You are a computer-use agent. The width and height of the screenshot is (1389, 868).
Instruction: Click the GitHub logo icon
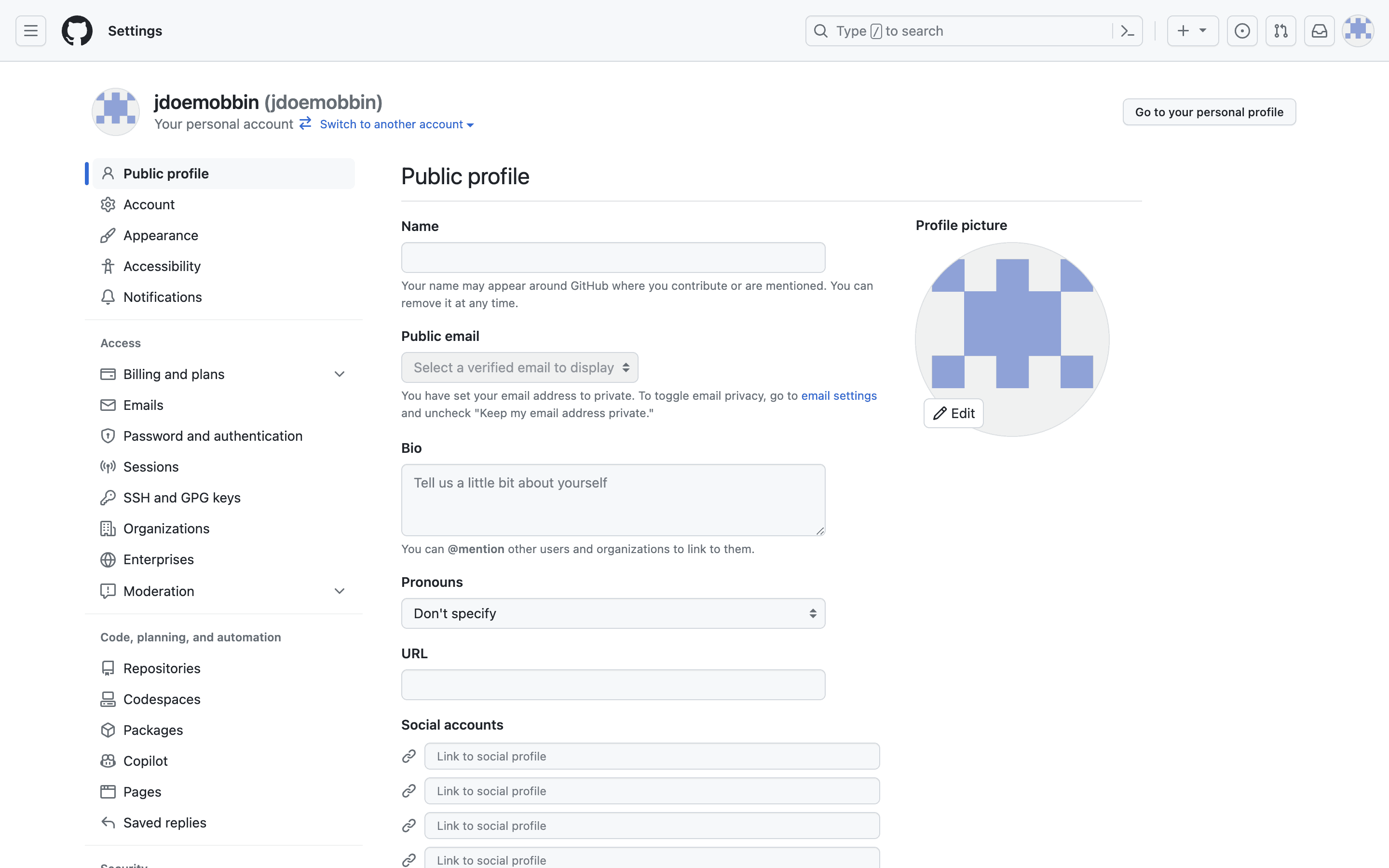[77, 31]
